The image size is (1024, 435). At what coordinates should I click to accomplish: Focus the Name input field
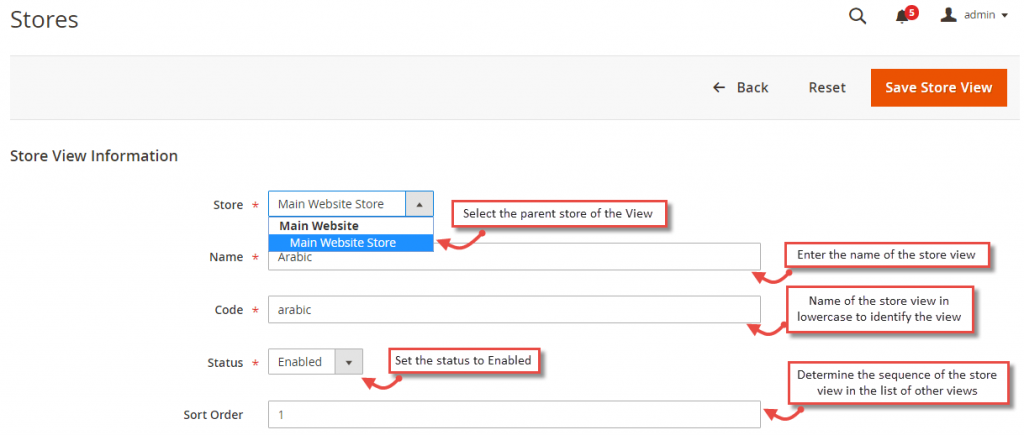coord(514,257)
